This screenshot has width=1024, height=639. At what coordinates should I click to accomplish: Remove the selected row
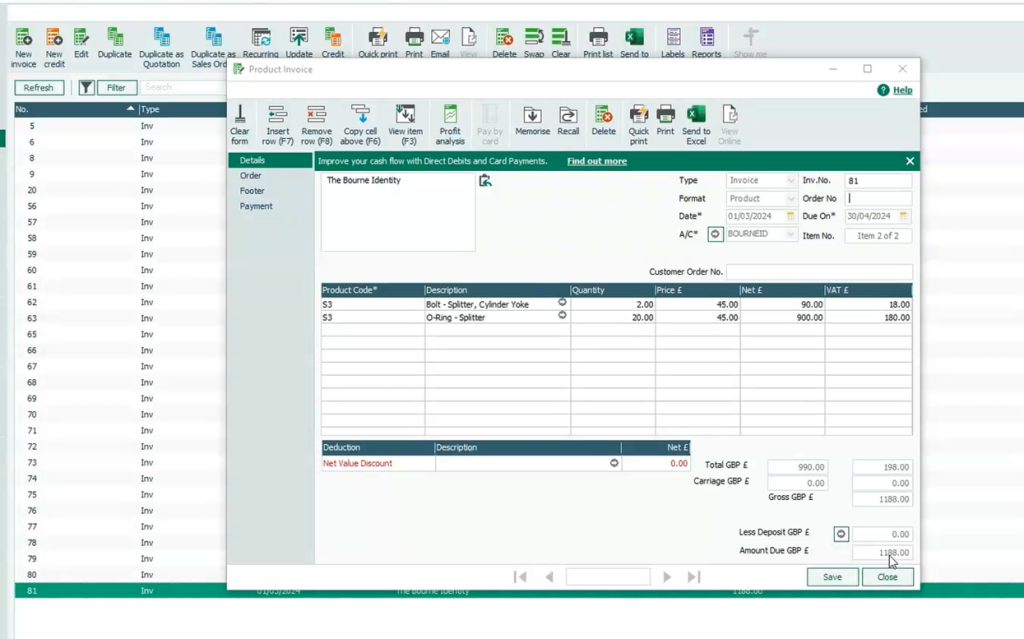(x=317, y=122)
